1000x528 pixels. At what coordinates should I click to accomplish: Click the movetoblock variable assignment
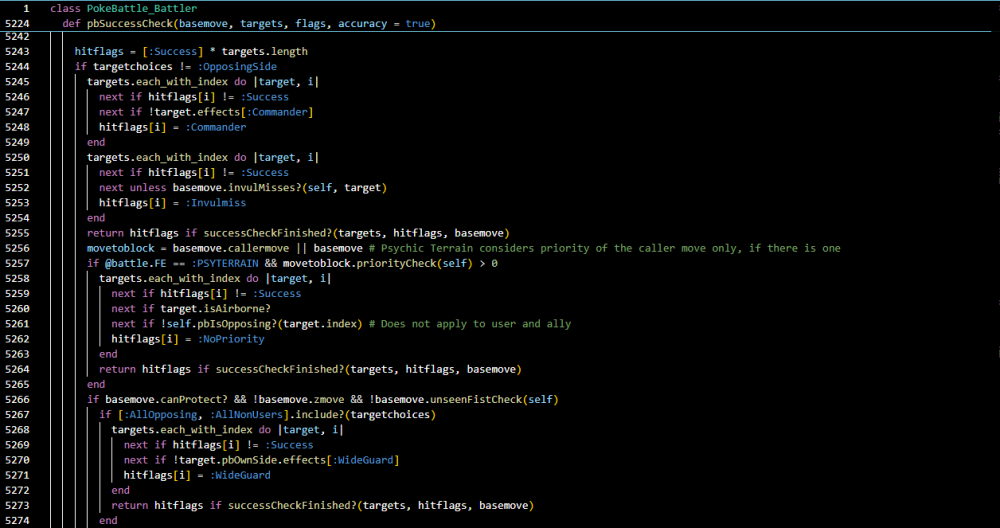pos(114,248)
